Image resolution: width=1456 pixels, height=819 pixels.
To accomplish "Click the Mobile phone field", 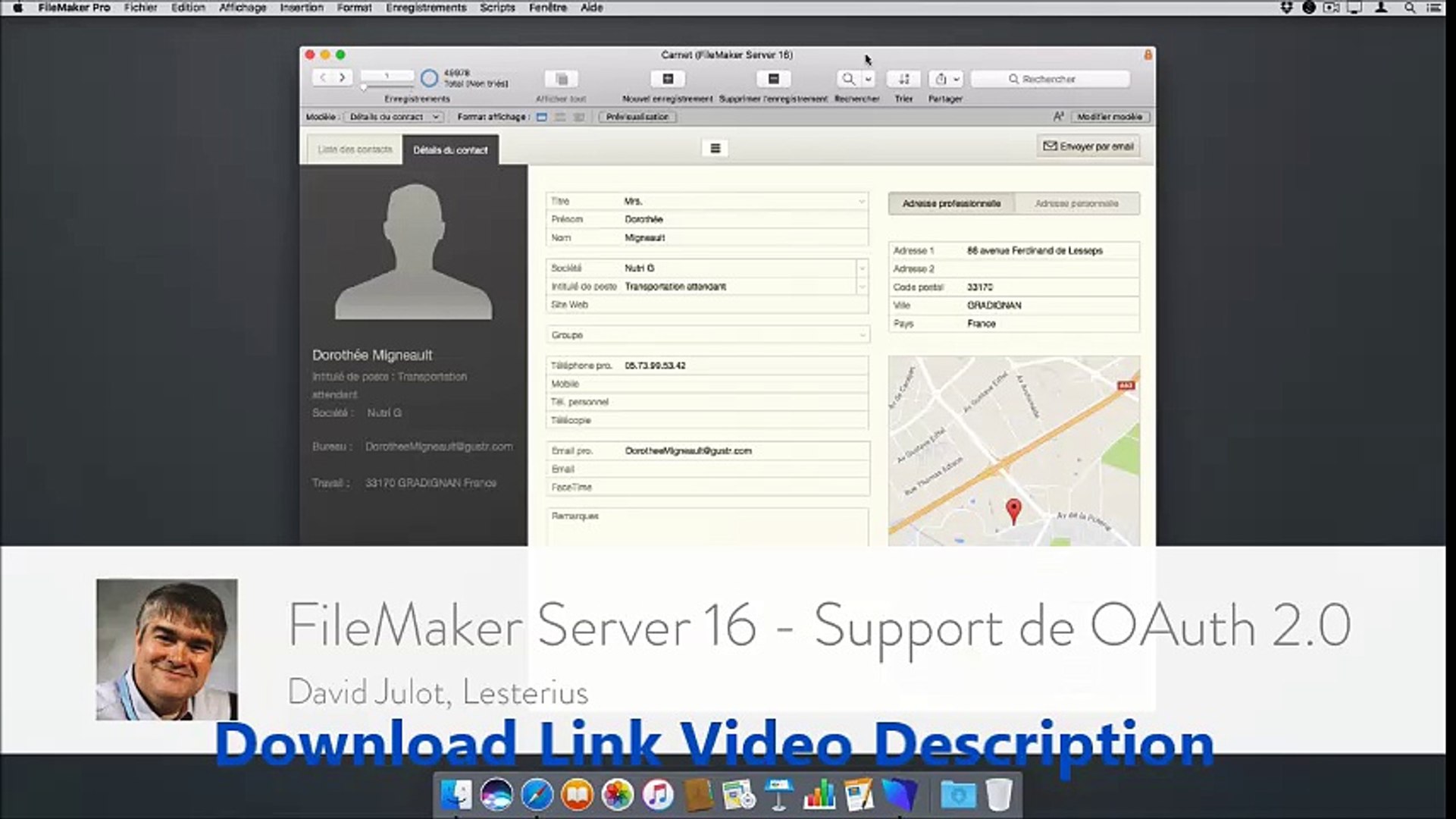I will (707, 384).
